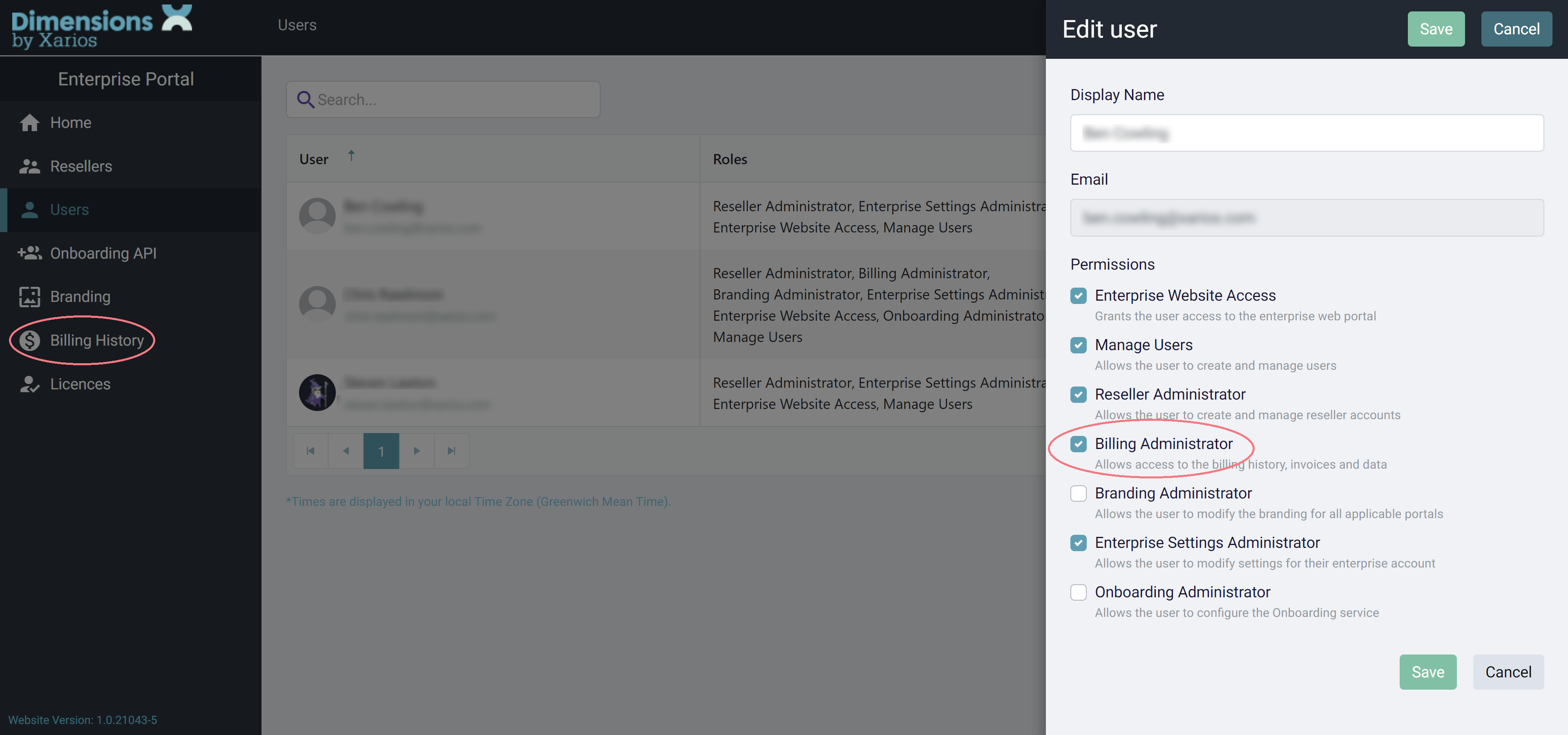Click the Enterprise Portal heading

pyautogui.click(x=126, y=78)
